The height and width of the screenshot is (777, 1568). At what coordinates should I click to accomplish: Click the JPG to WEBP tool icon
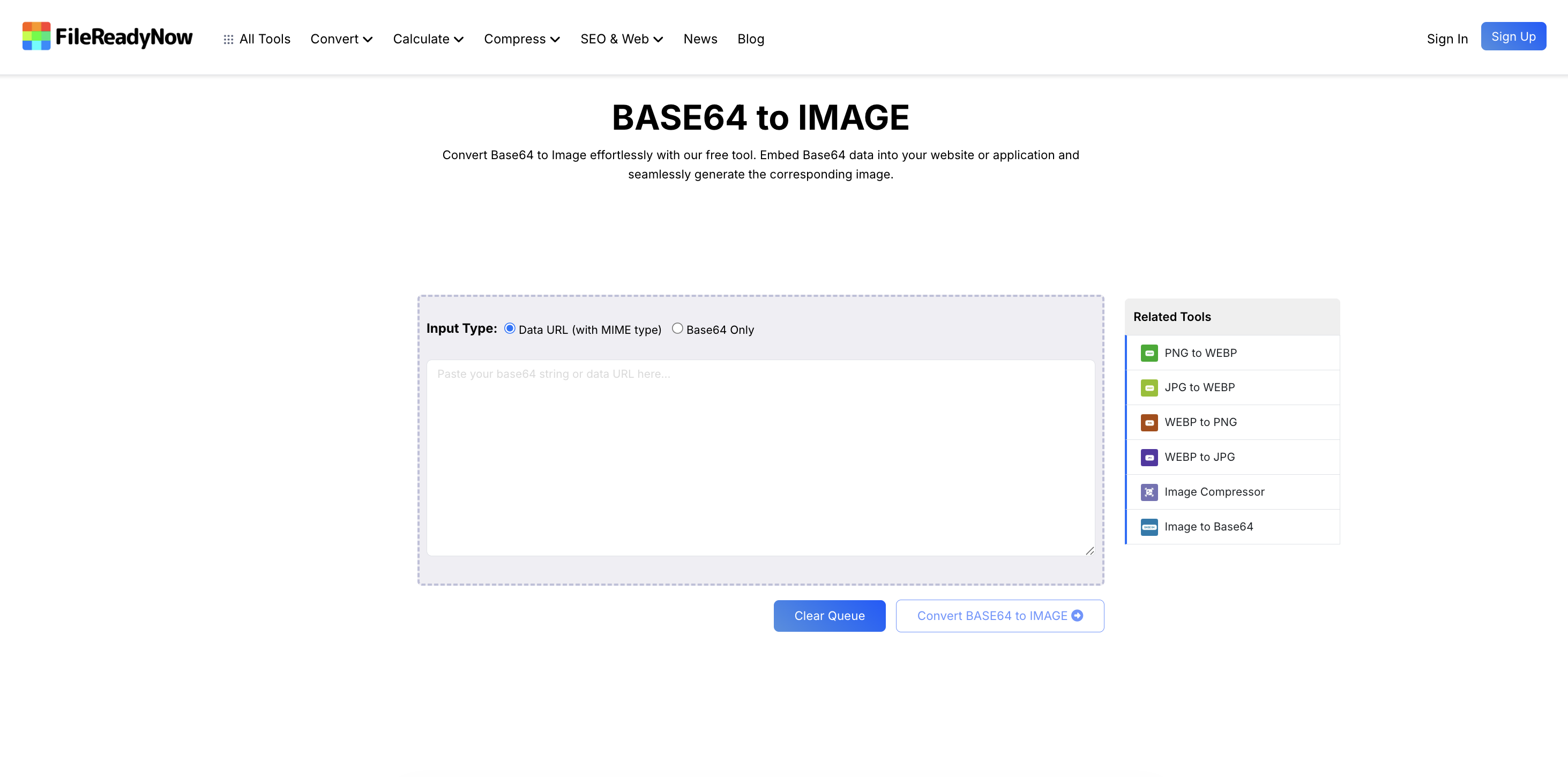pos(1148,387)
